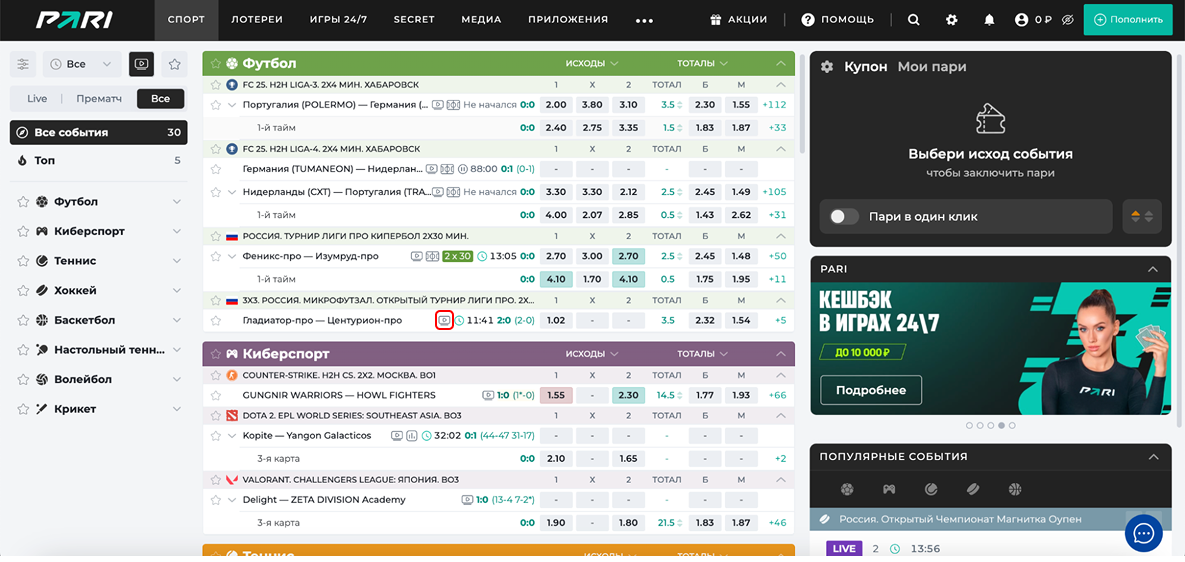Click Подробнее on cashback banner

[871, 390]
